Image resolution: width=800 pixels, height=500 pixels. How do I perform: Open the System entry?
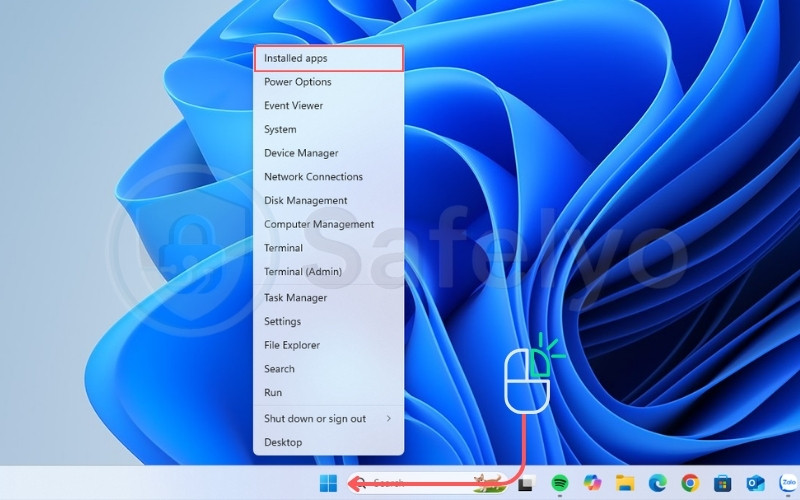(x=329, y=129)
